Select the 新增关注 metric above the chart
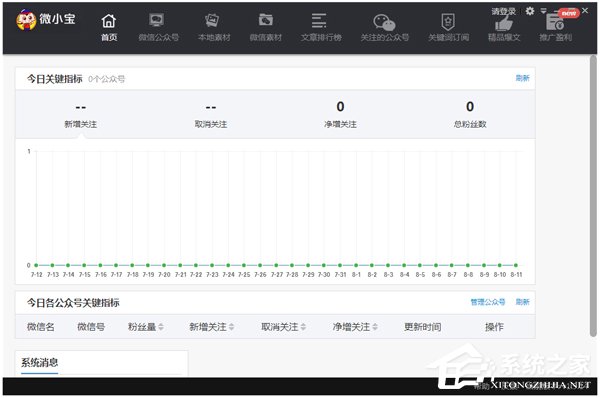 81,115
